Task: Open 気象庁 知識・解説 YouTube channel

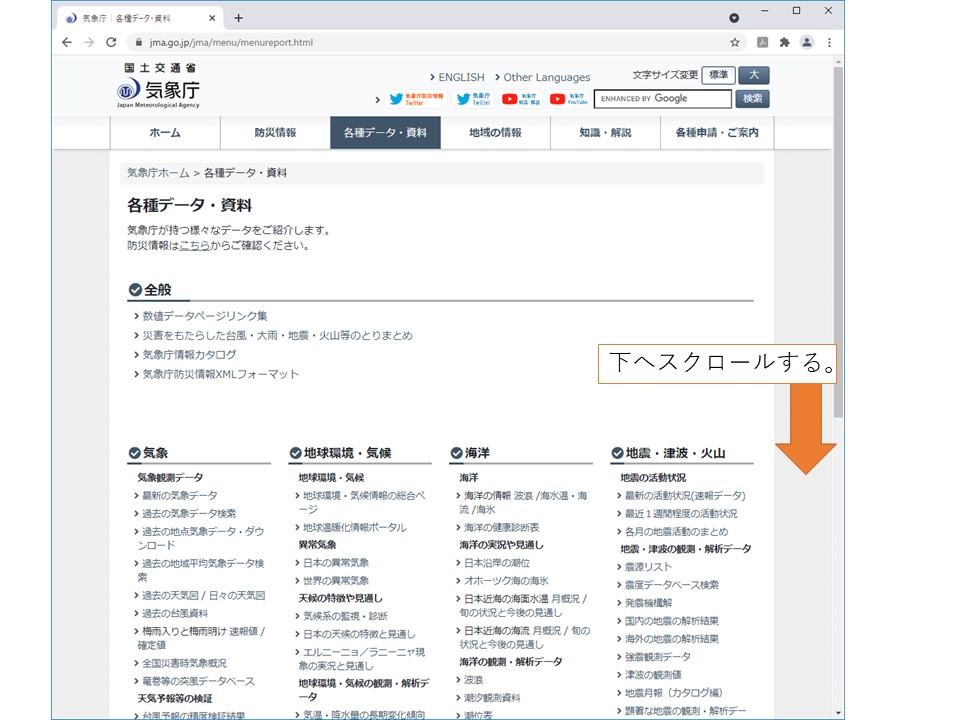Action: [x=520, y=99]
